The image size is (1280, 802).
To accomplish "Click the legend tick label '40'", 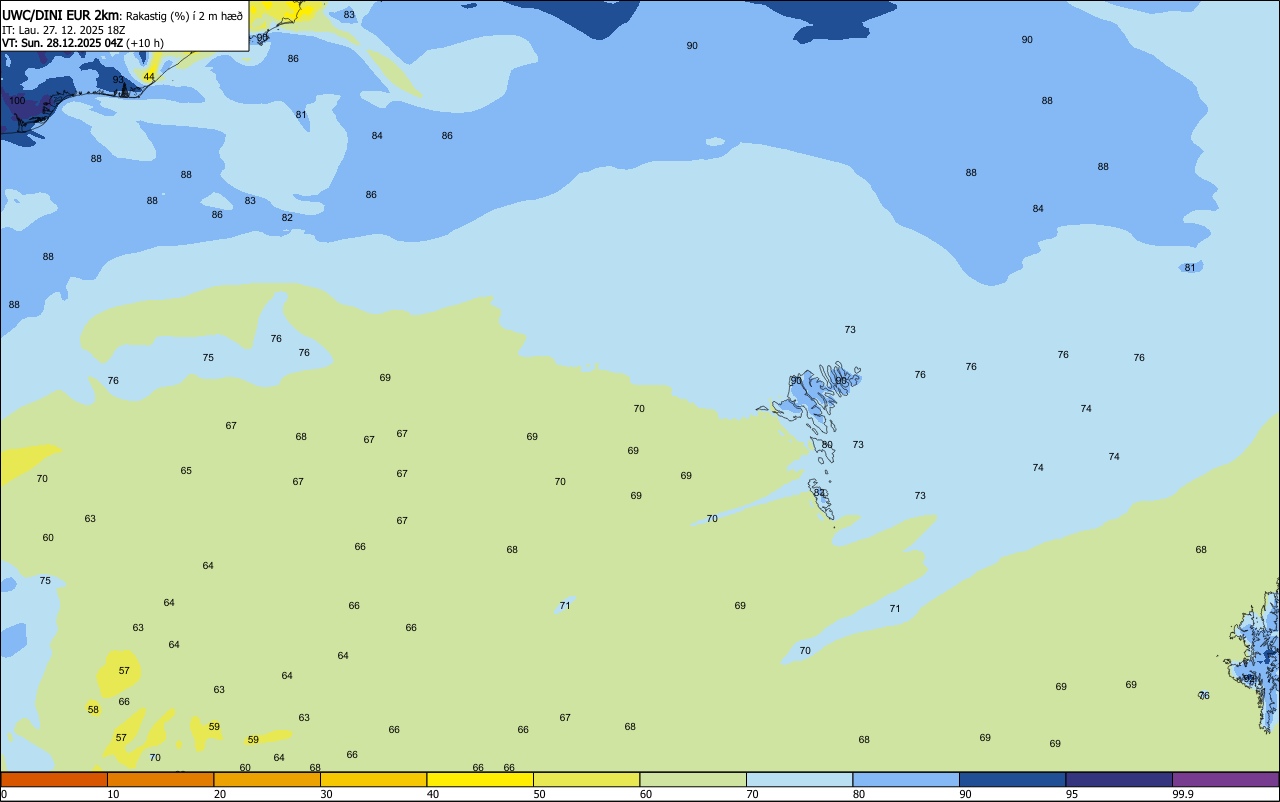I will (x=432, y=794).
